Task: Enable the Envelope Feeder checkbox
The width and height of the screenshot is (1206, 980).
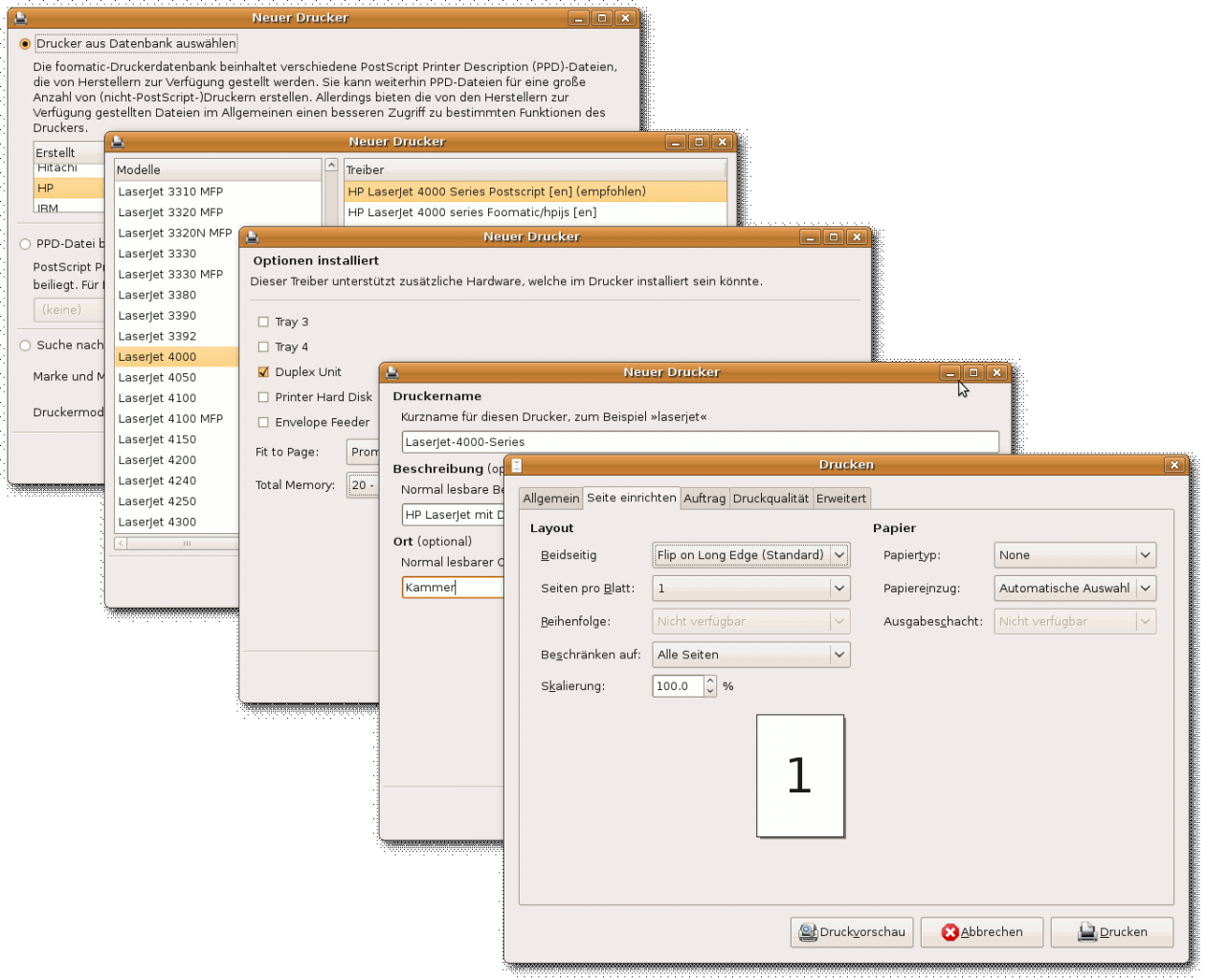Action: tap(263, 422)
